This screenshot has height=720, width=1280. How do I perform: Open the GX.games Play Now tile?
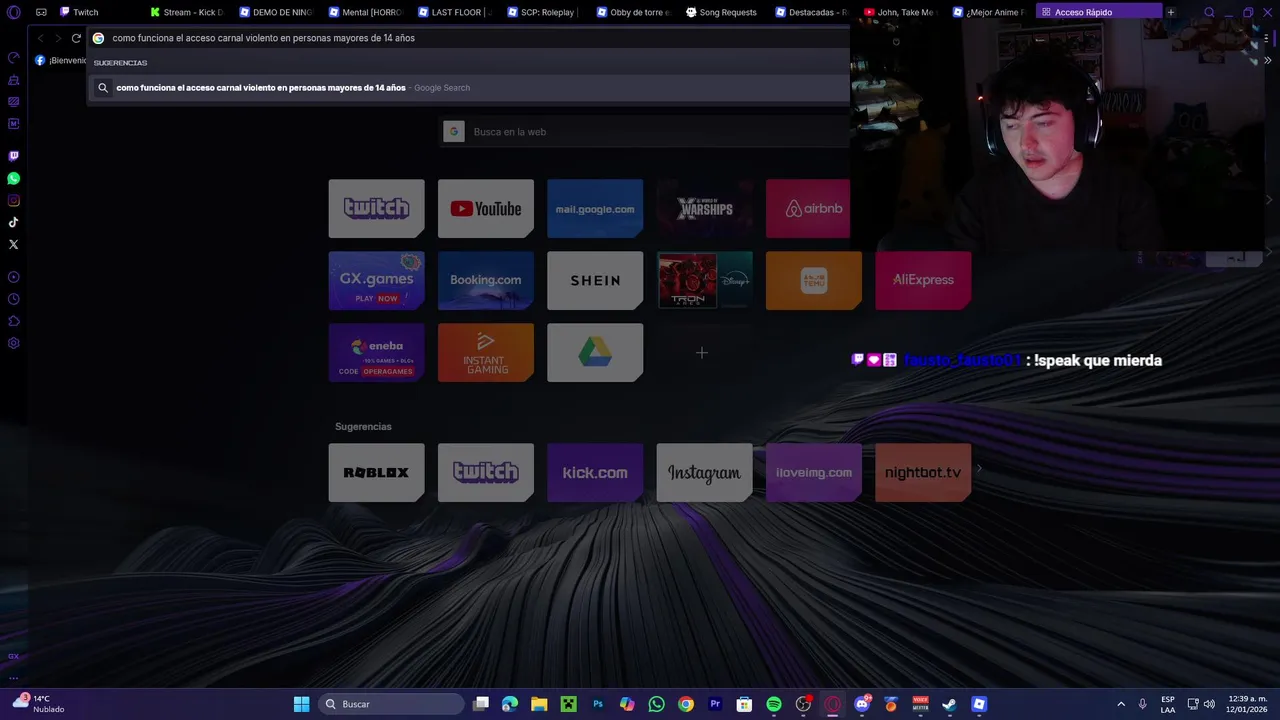(376, 280)
